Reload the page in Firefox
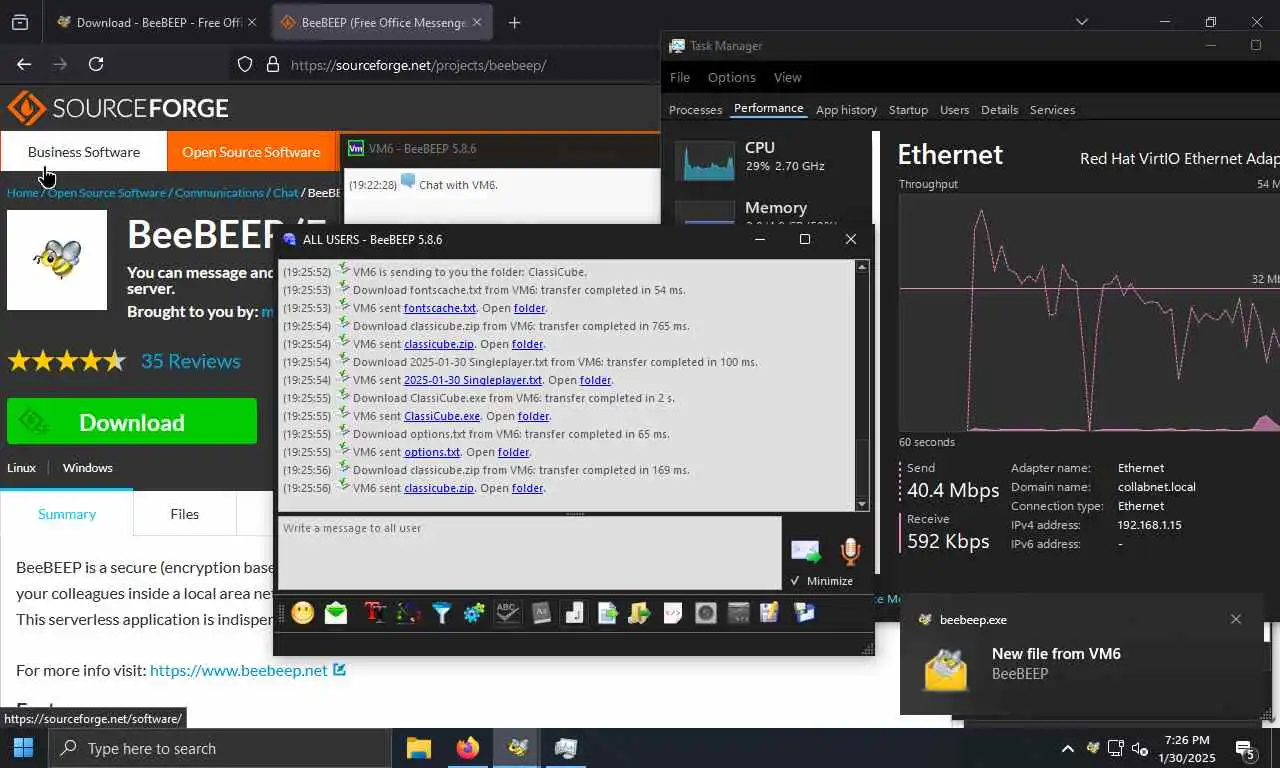1280x768 pixels. 96,64
